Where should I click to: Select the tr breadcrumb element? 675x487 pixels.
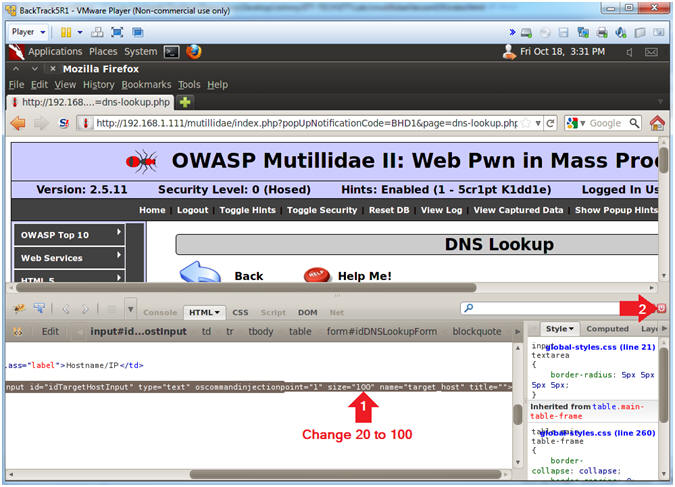click(229, 332)
